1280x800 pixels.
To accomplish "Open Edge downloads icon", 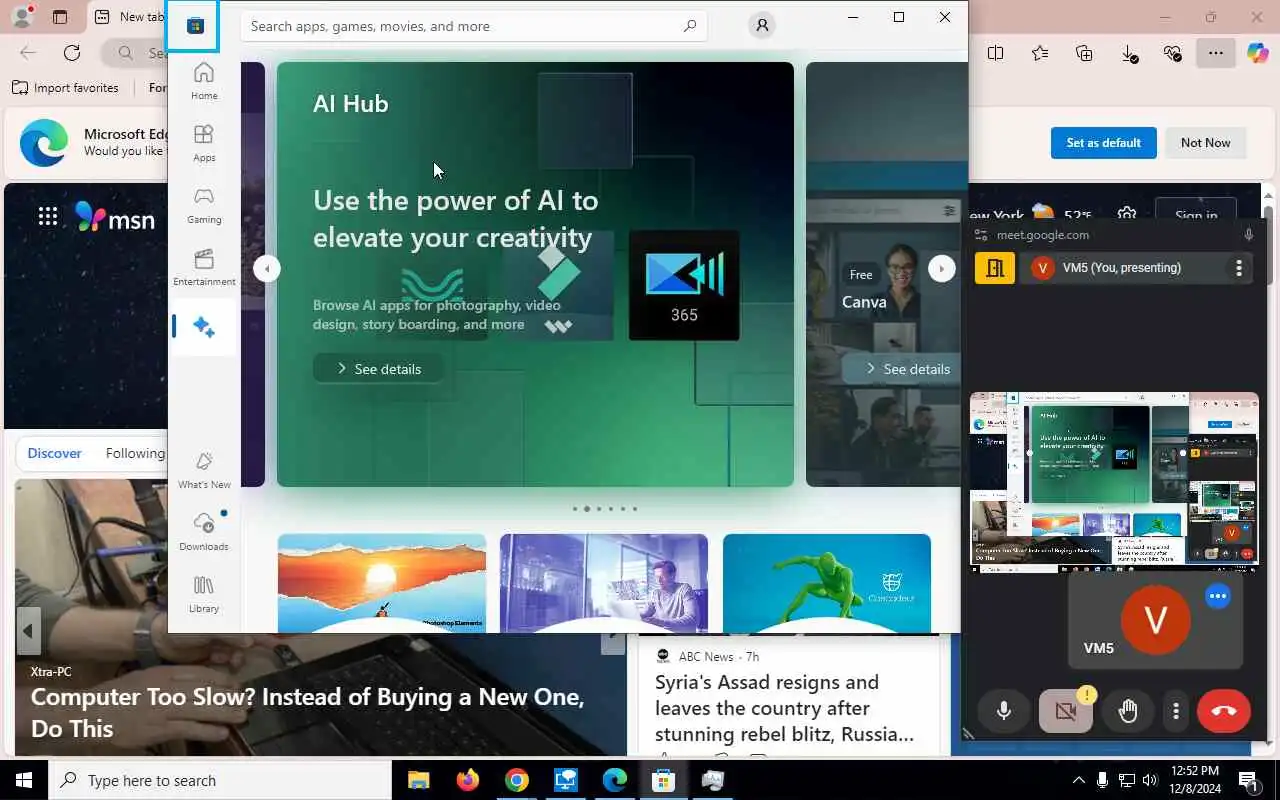I will [x=1129, y=53].
